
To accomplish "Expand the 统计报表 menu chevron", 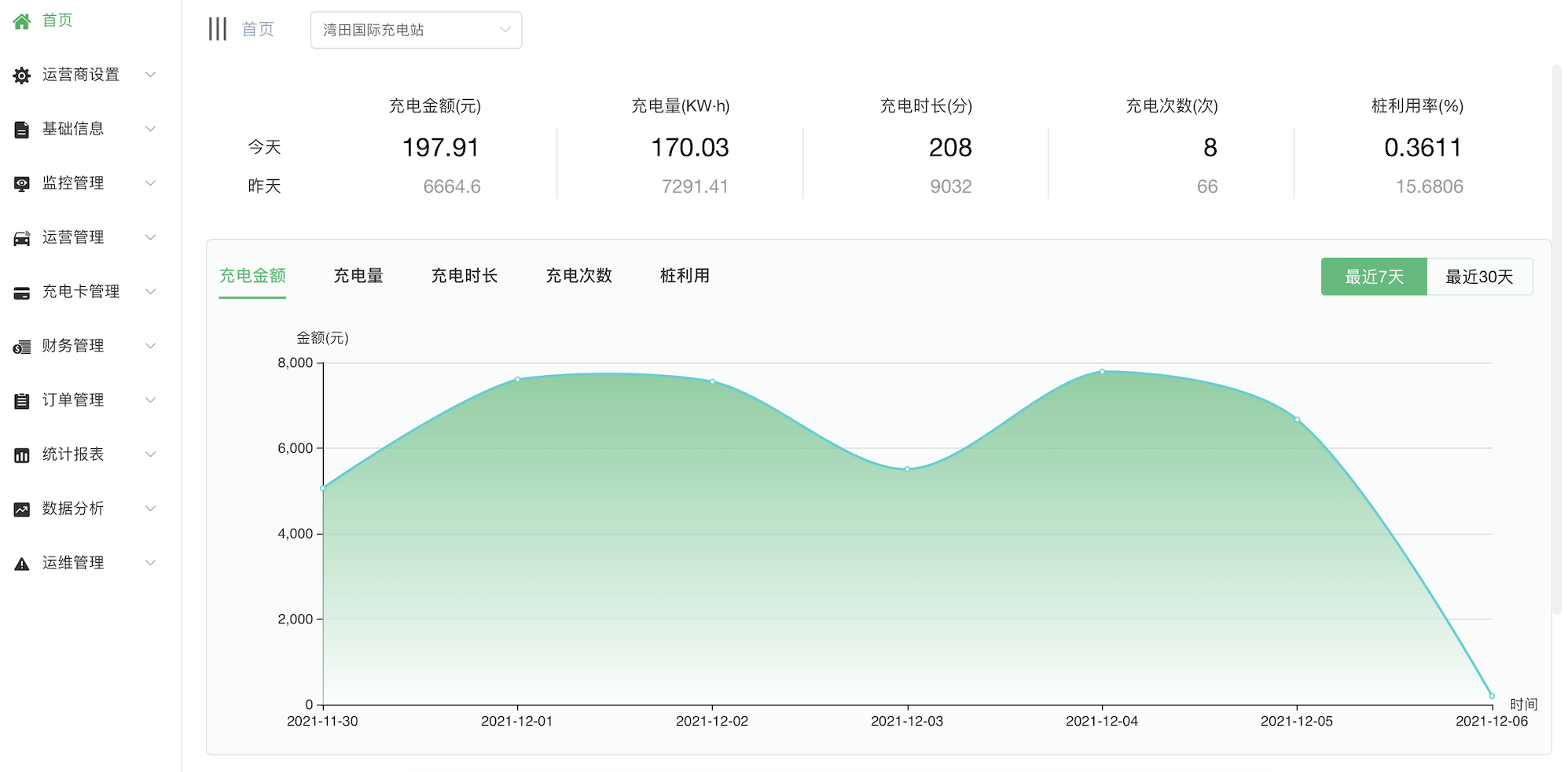I will pyautogui.click(x=151, y=454).
